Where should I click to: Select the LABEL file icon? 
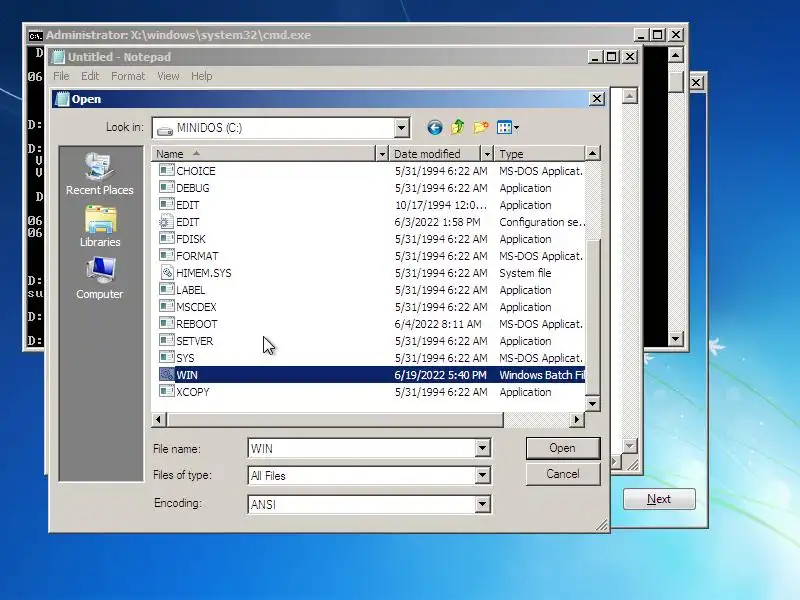point(166,289)
